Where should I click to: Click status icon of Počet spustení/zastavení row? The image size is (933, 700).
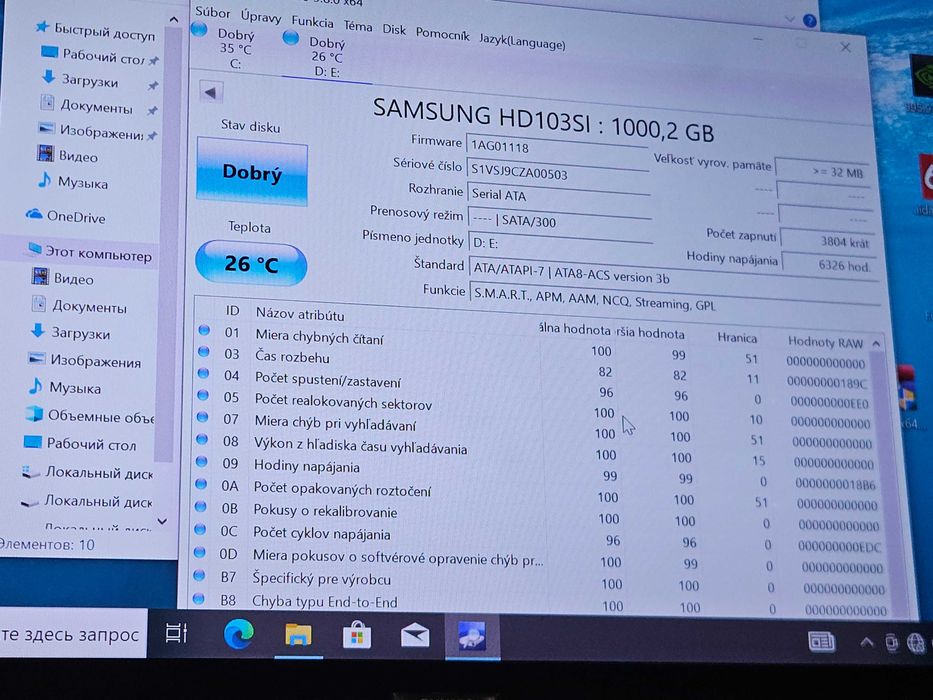coord(203,373)
